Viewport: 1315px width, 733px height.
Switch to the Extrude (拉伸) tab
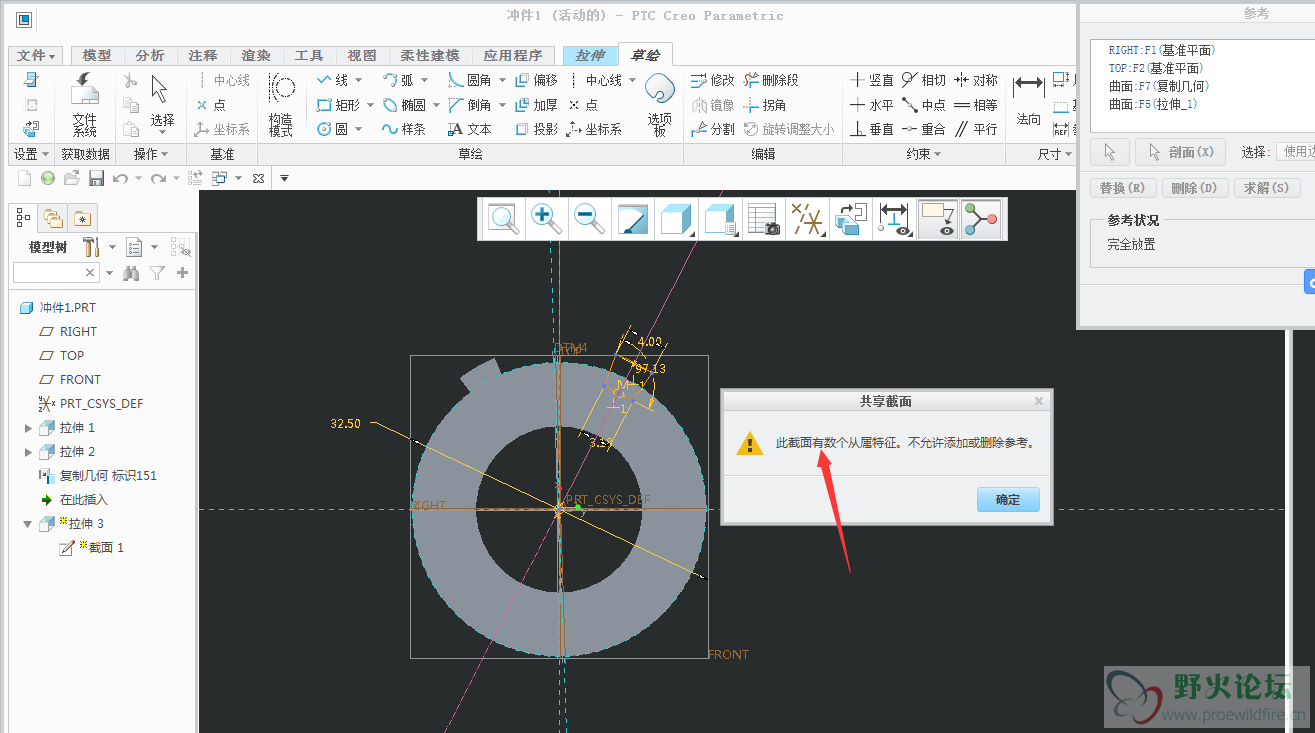[x=590, y=56]
